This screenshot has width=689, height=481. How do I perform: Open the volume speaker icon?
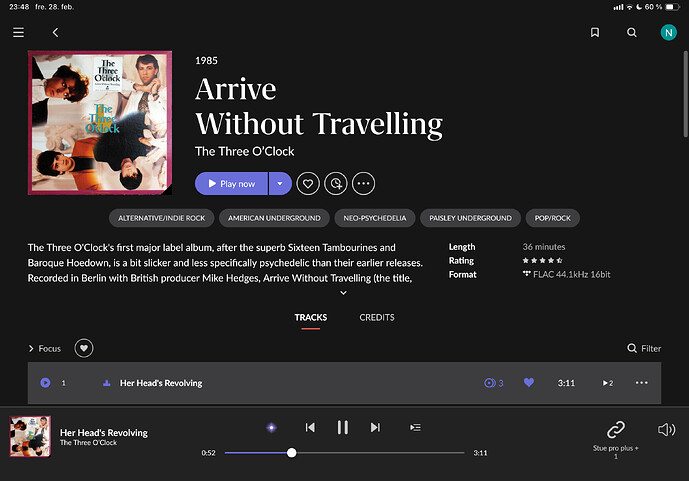[x=666, y=430]
